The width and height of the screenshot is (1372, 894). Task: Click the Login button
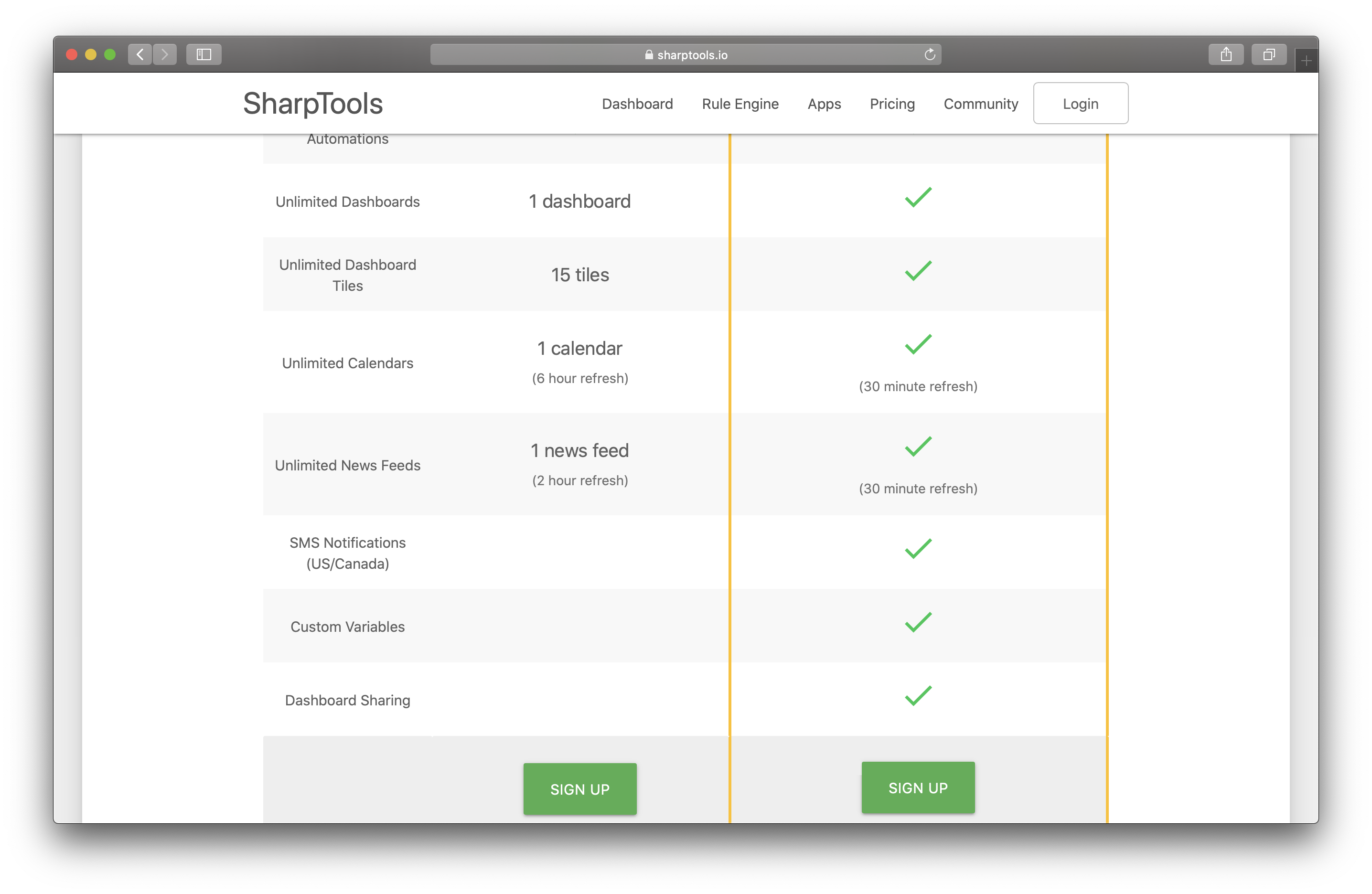coord(1080,104)
